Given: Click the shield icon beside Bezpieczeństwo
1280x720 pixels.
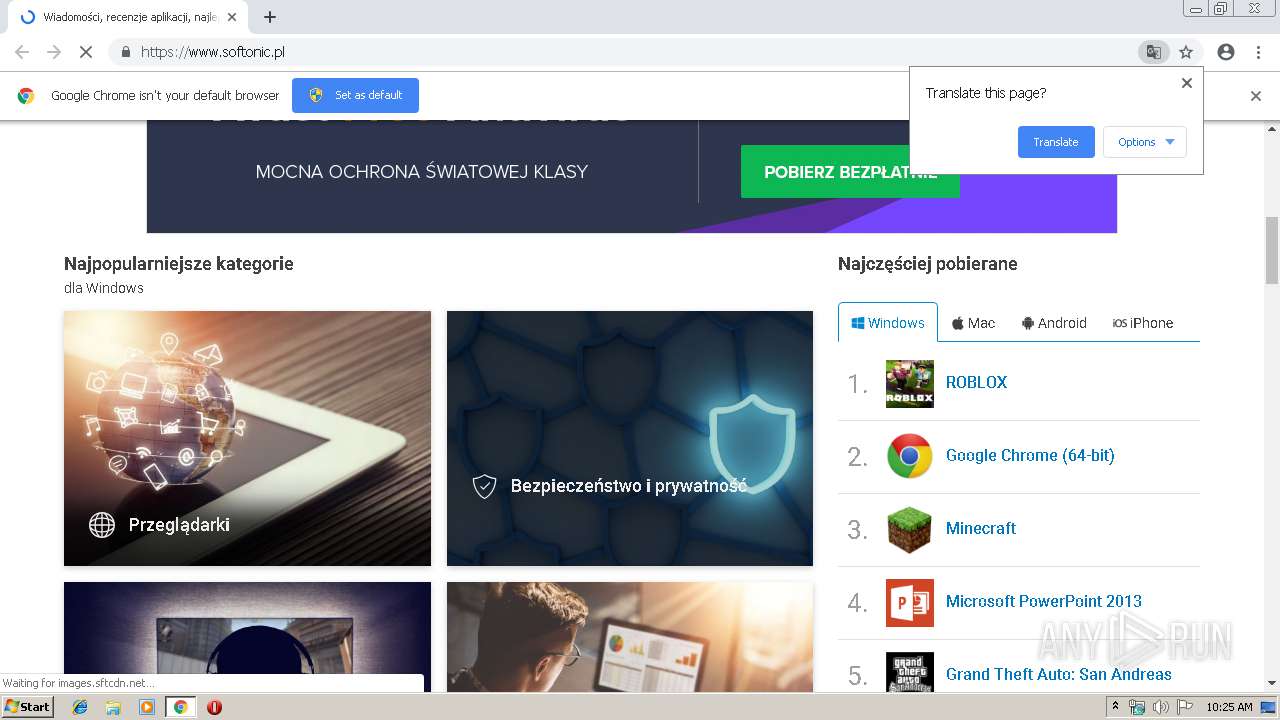Looking at the screenshot, I should (484, 486).
